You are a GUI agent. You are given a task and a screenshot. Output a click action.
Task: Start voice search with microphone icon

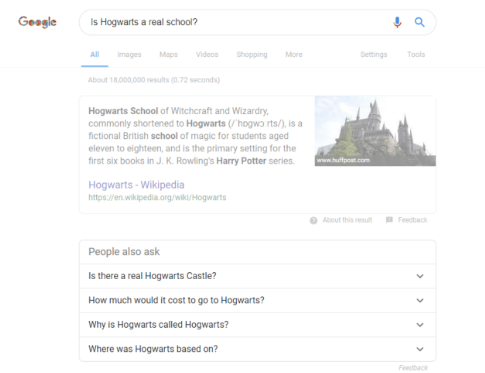pyautogui.click(x=397, y=22)
